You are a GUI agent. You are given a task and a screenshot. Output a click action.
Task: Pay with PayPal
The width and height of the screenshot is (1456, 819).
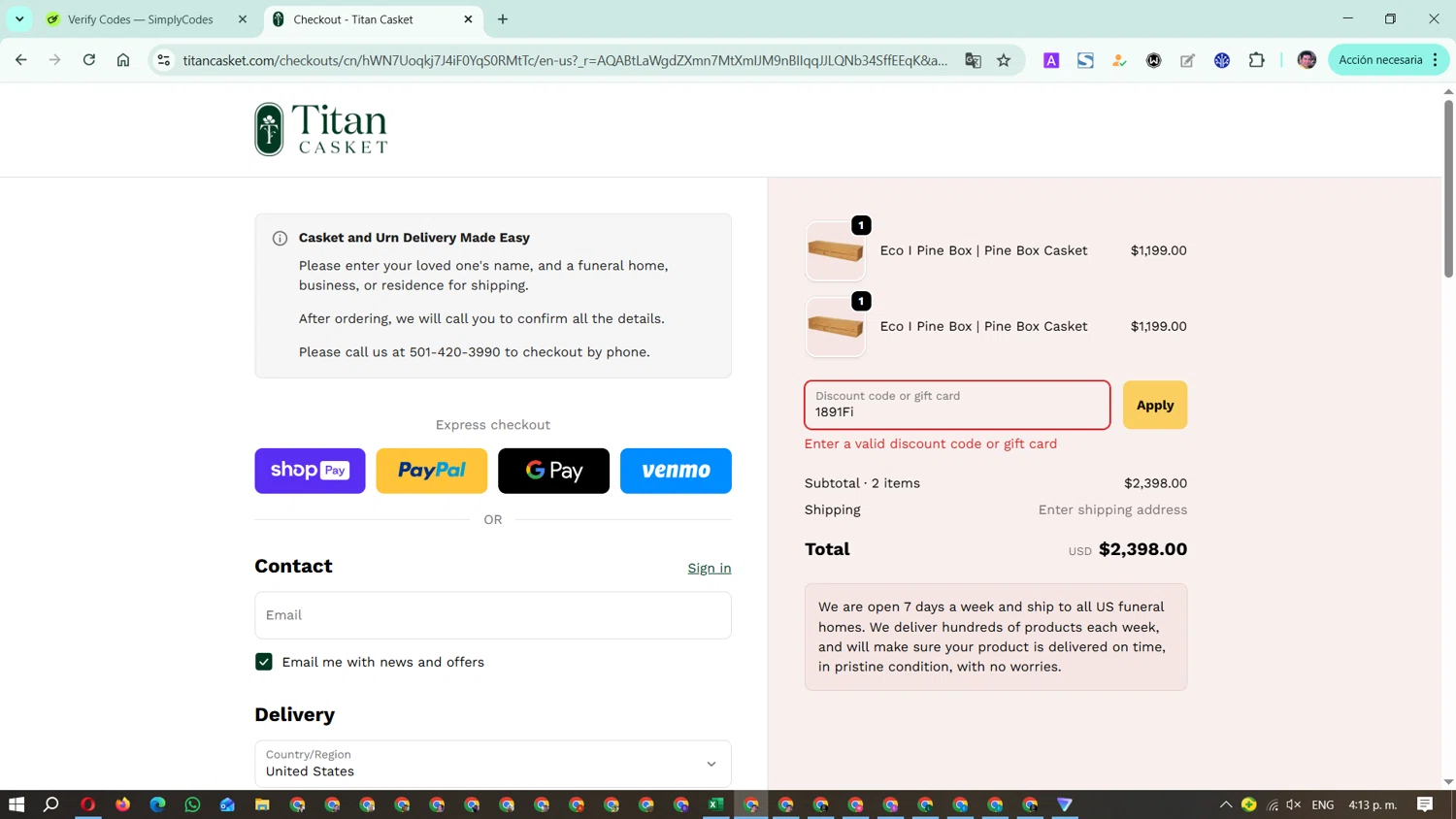(432, 471)
